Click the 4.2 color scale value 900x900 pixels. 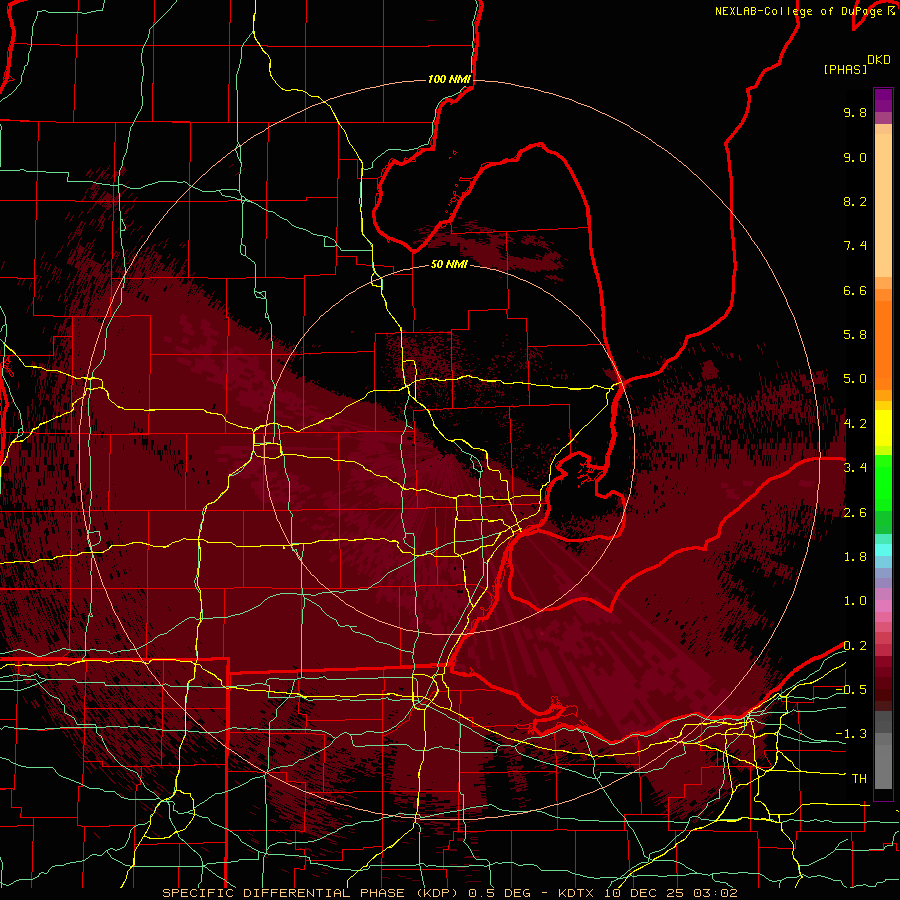tap(855, 424)
